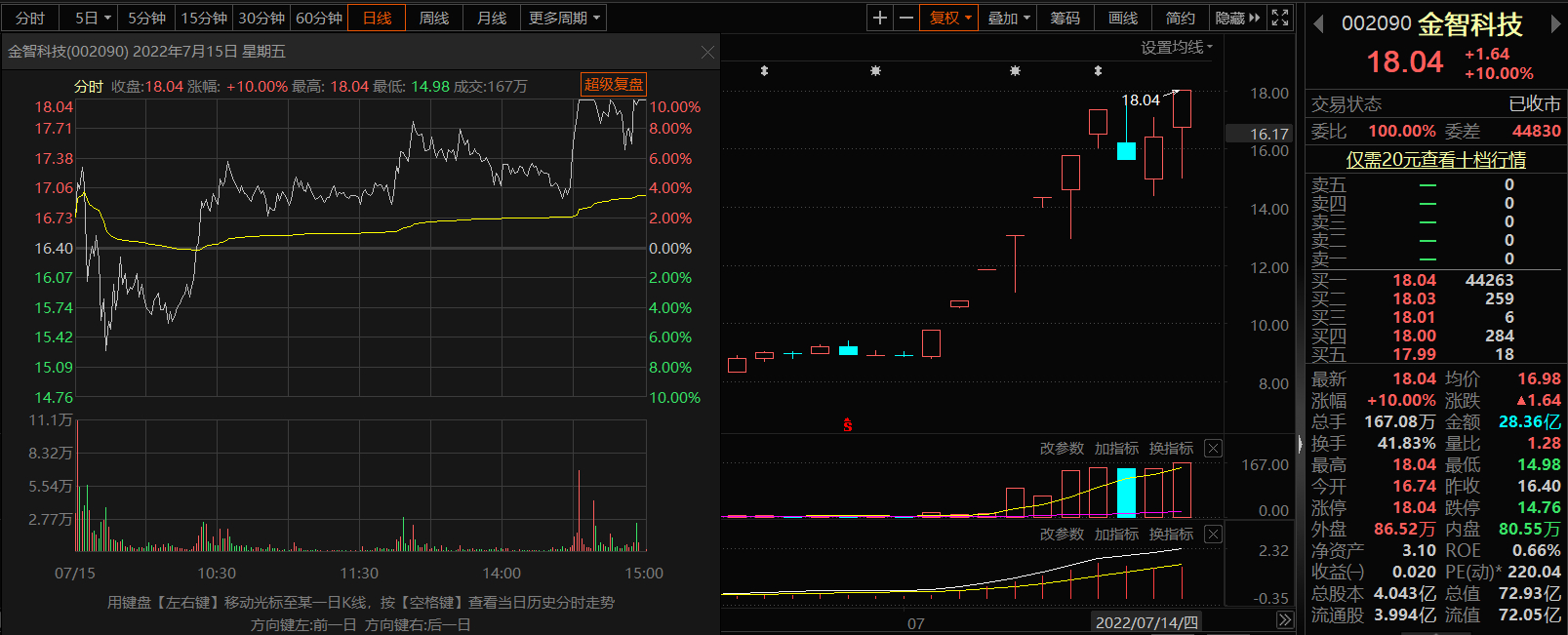Click the 2022/07/14/四 date label
Screen dimensions: 1568x635
1146,622
